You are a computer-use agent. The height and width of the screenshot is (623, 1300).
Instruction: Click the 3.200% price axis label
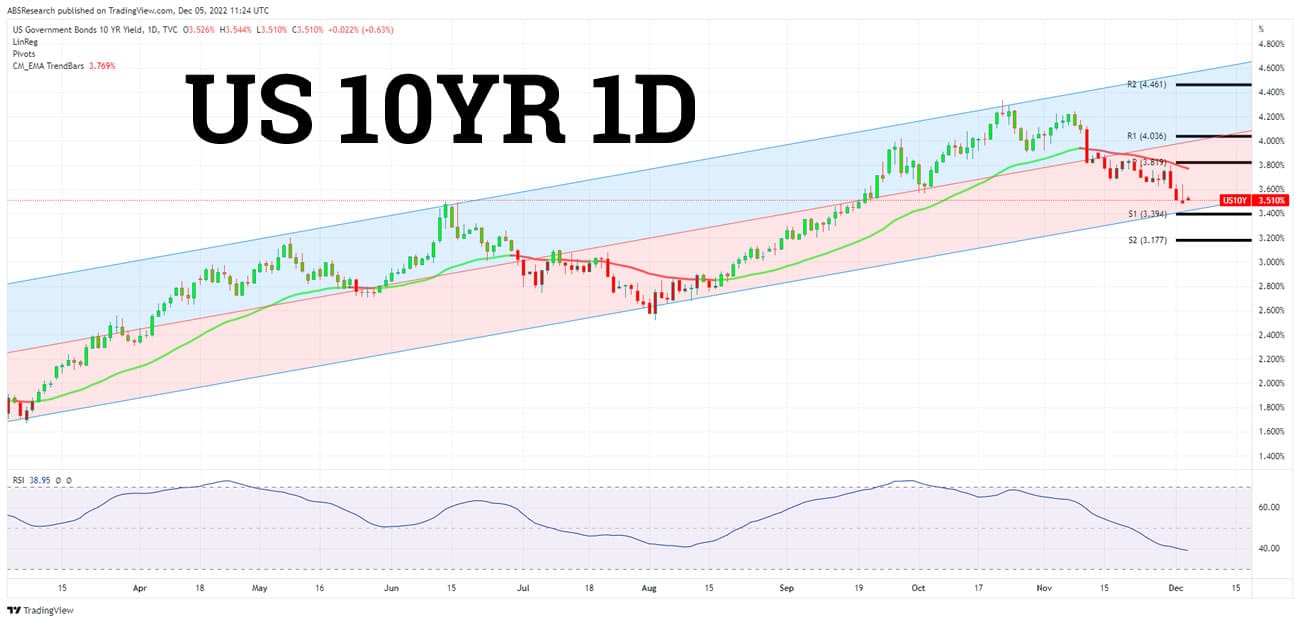(x=1271, y=238)
